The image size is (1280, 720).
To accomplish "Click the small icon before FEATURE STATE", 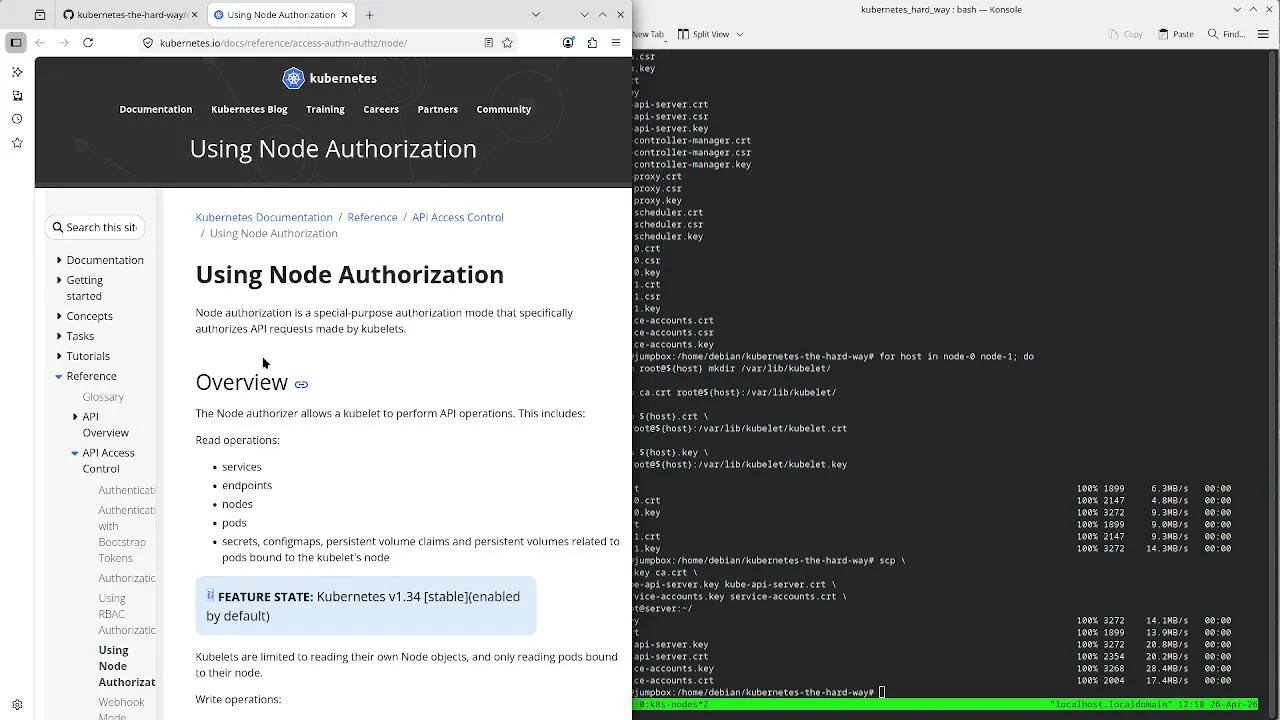I will point(210,595).
